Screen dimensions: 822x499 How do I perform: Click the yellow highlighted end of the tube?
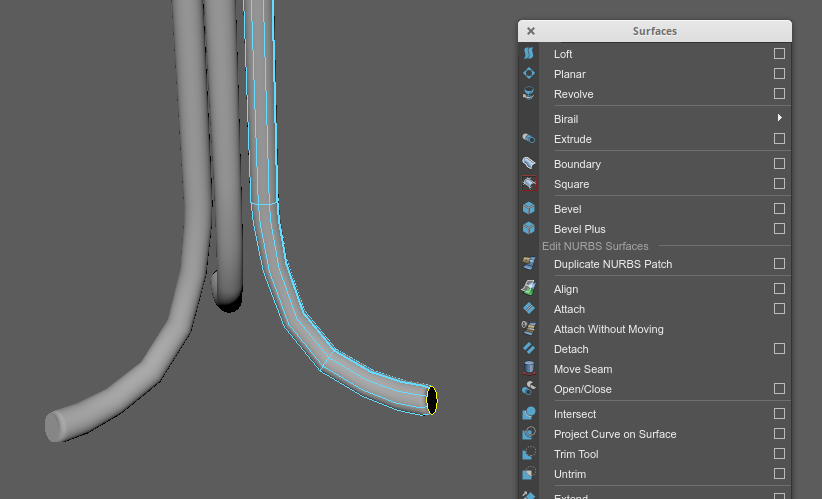coord(432,400)
